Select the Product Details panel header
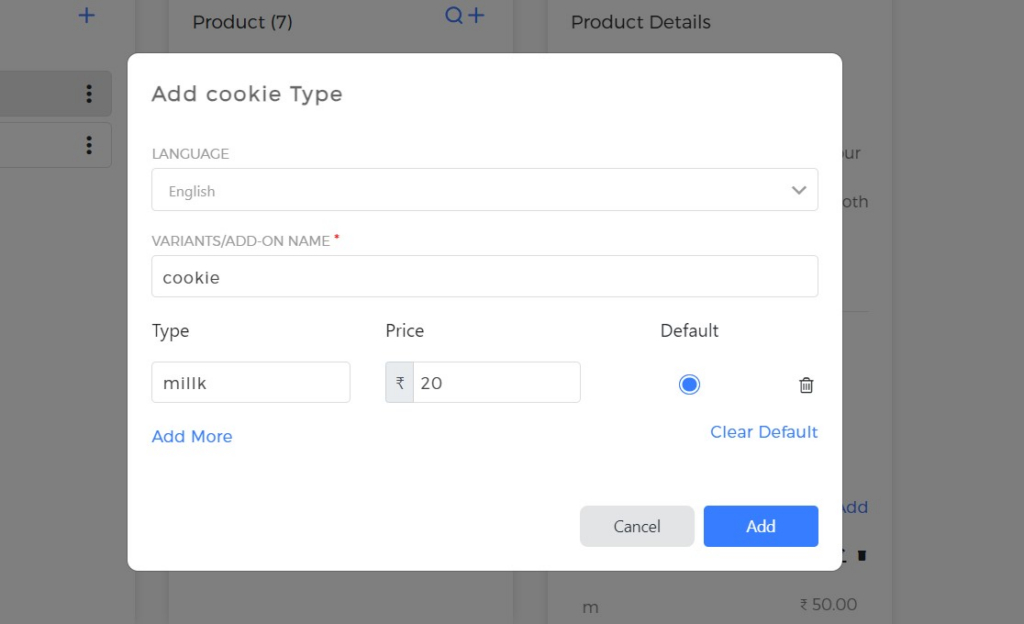The width and height of the screenshot is (1024, 624). 640,21
